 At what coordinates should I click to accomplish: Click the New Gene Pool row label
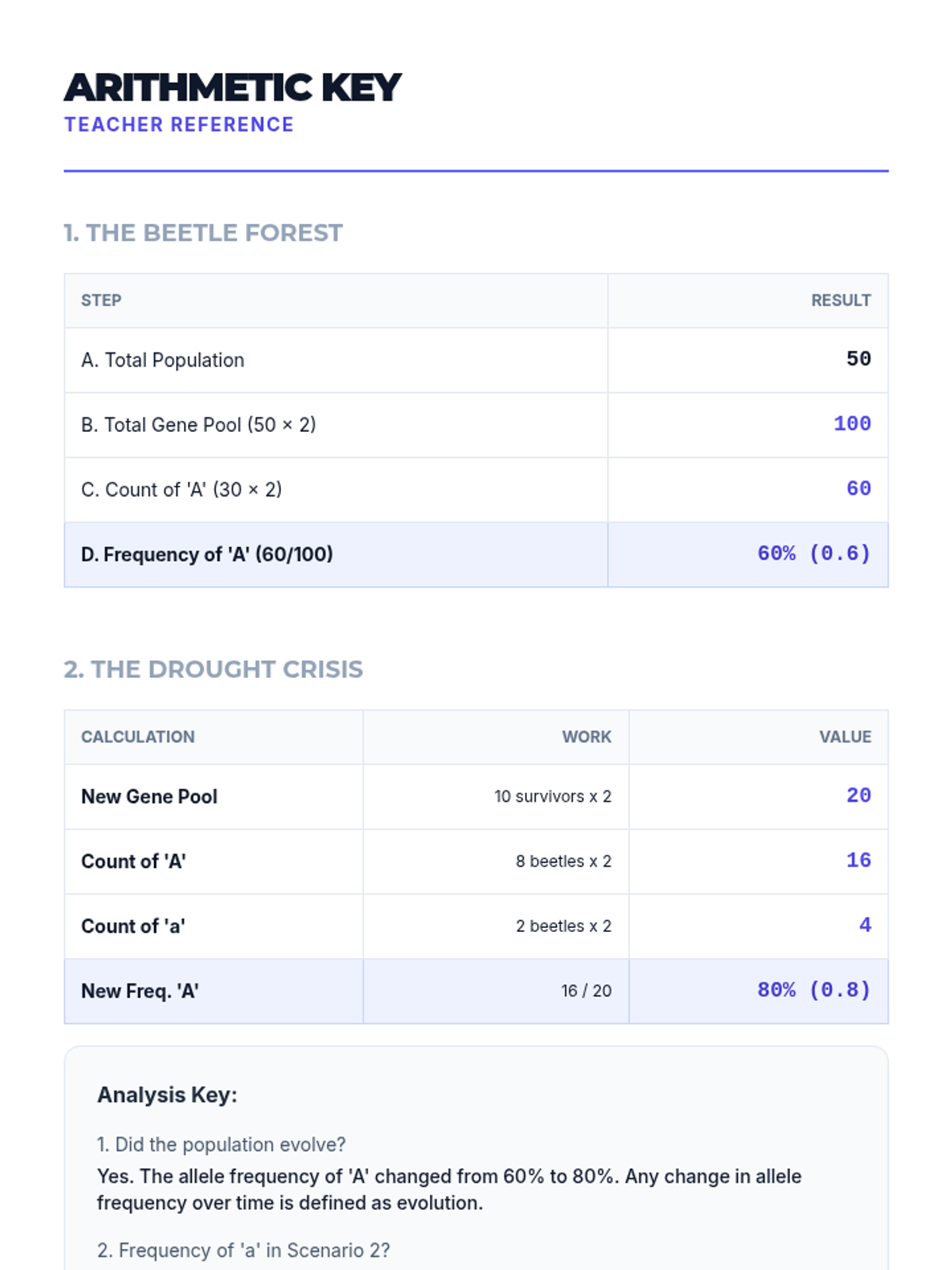[x=149, y=797]
